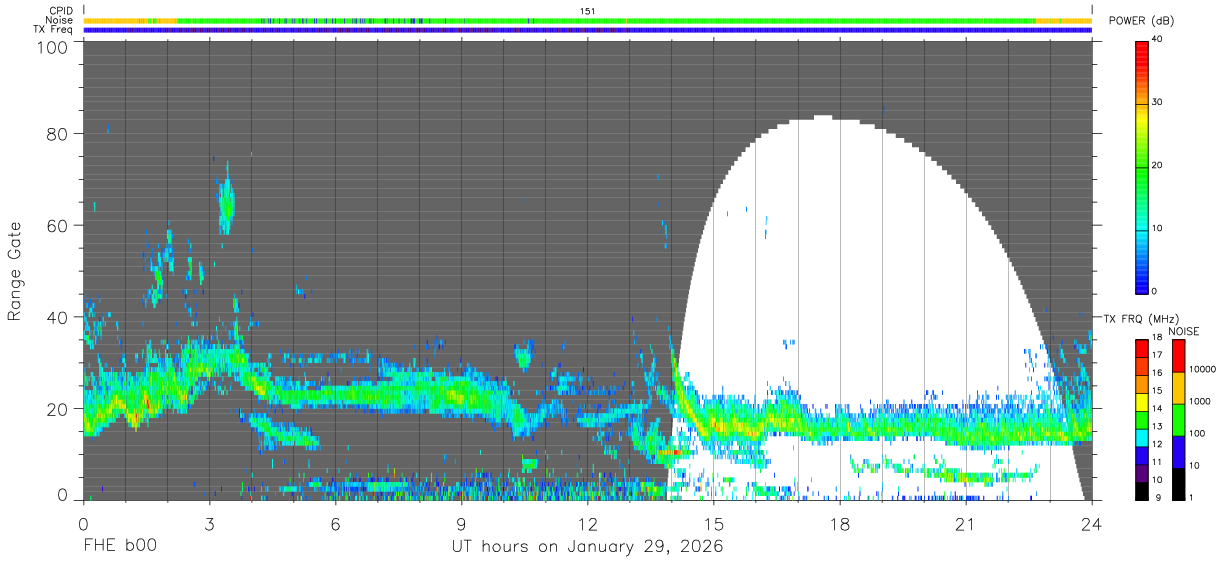Screen dimensions: 1228x567
Task: Click the 13 label on the TX FRQ scale
Action: tap(1156, 426)
